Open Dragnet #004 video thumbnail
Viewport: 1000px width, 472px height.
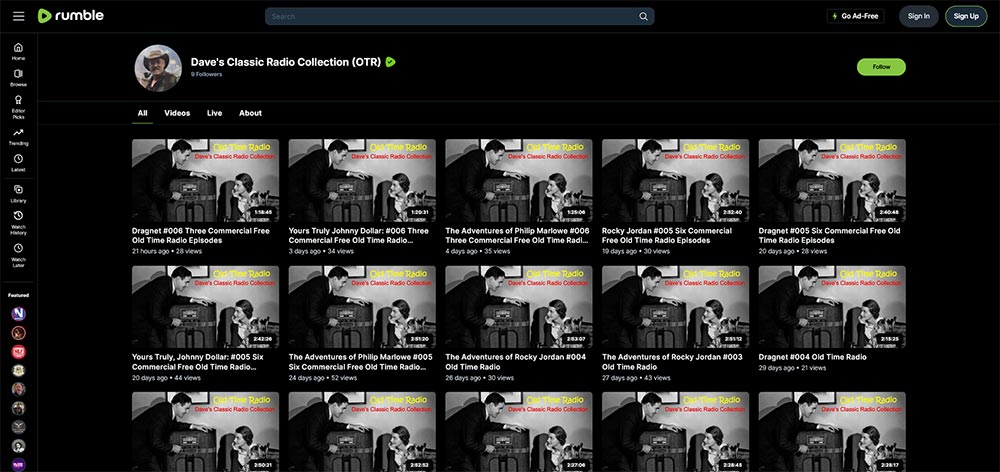[x=832, y=307]
